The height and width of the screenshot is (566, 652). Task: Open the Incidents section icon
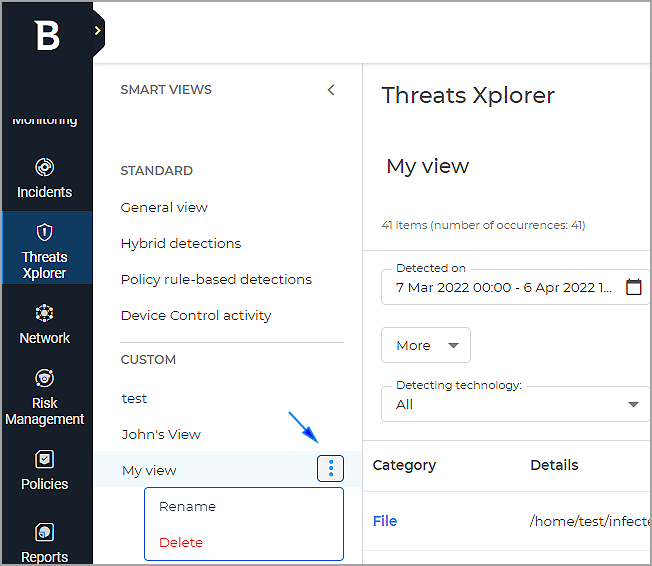tap(45, 167)
